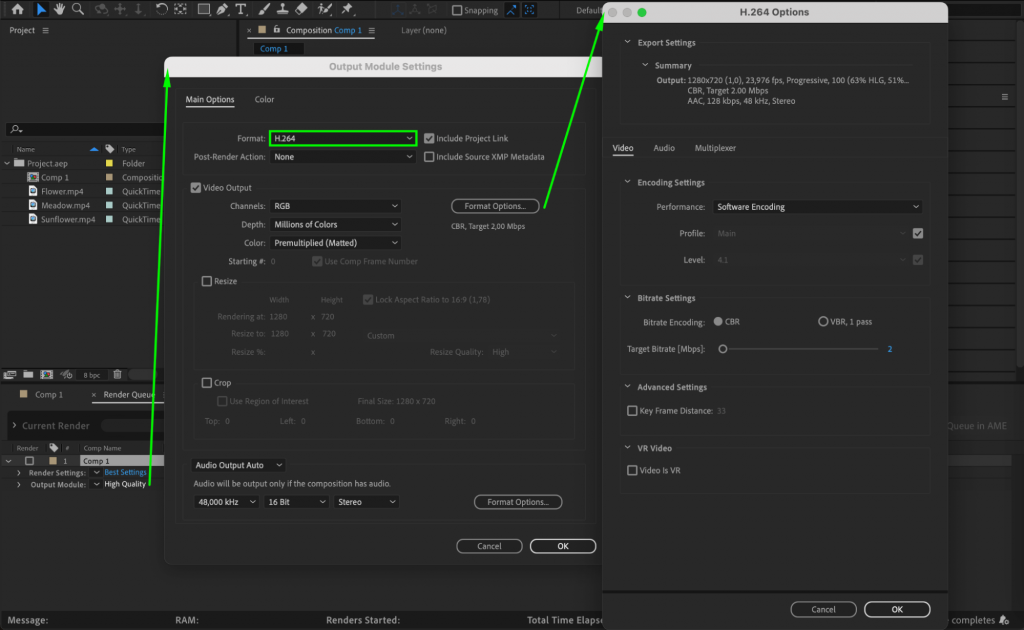Viewport: 1024px width, 630px height.
Task: Select the Pen tool
Action: tap(221, 9)
